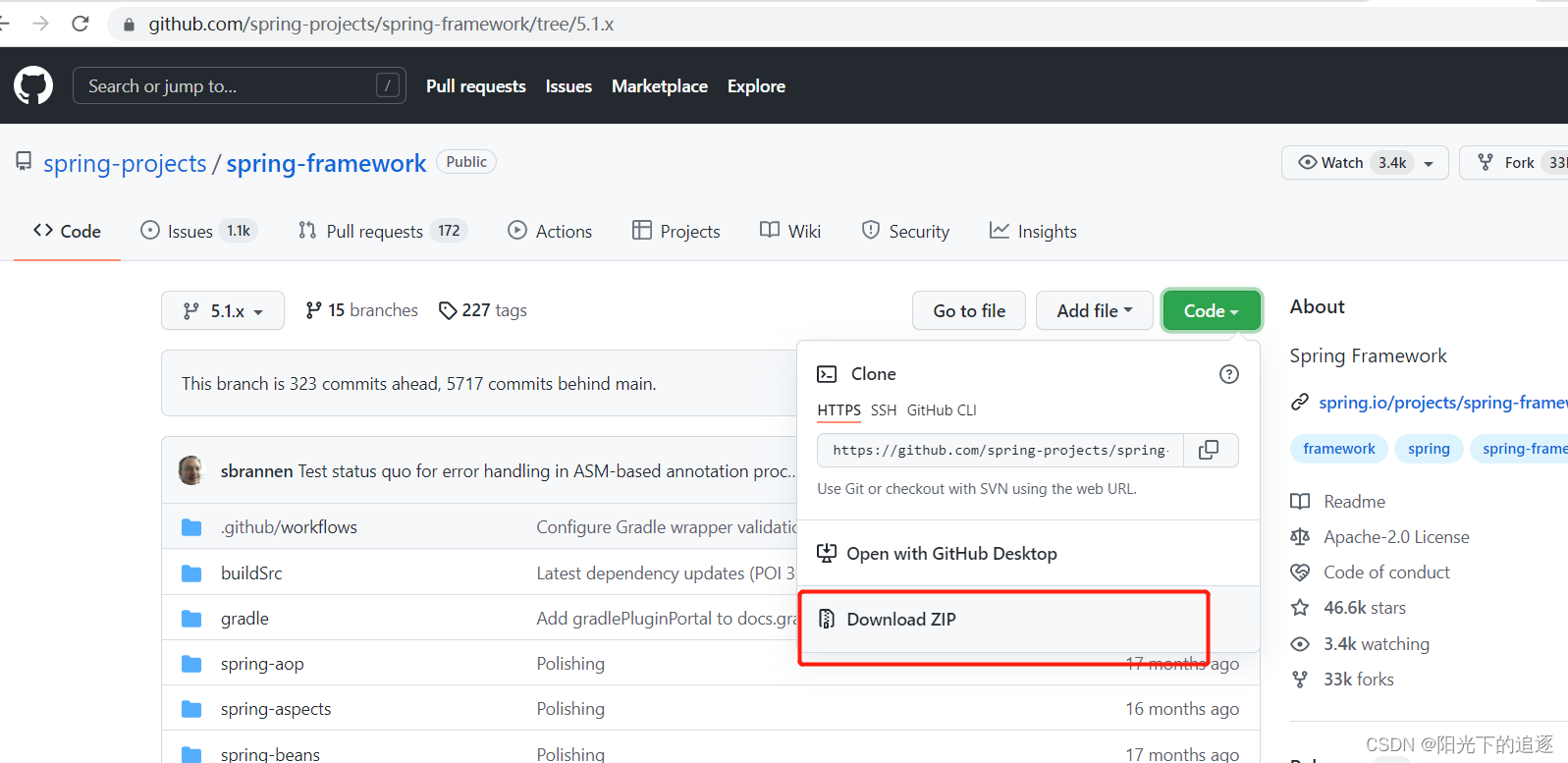Click the stars star icon
Viewport: 1568px width, 763px height.
pos(1300,608)
